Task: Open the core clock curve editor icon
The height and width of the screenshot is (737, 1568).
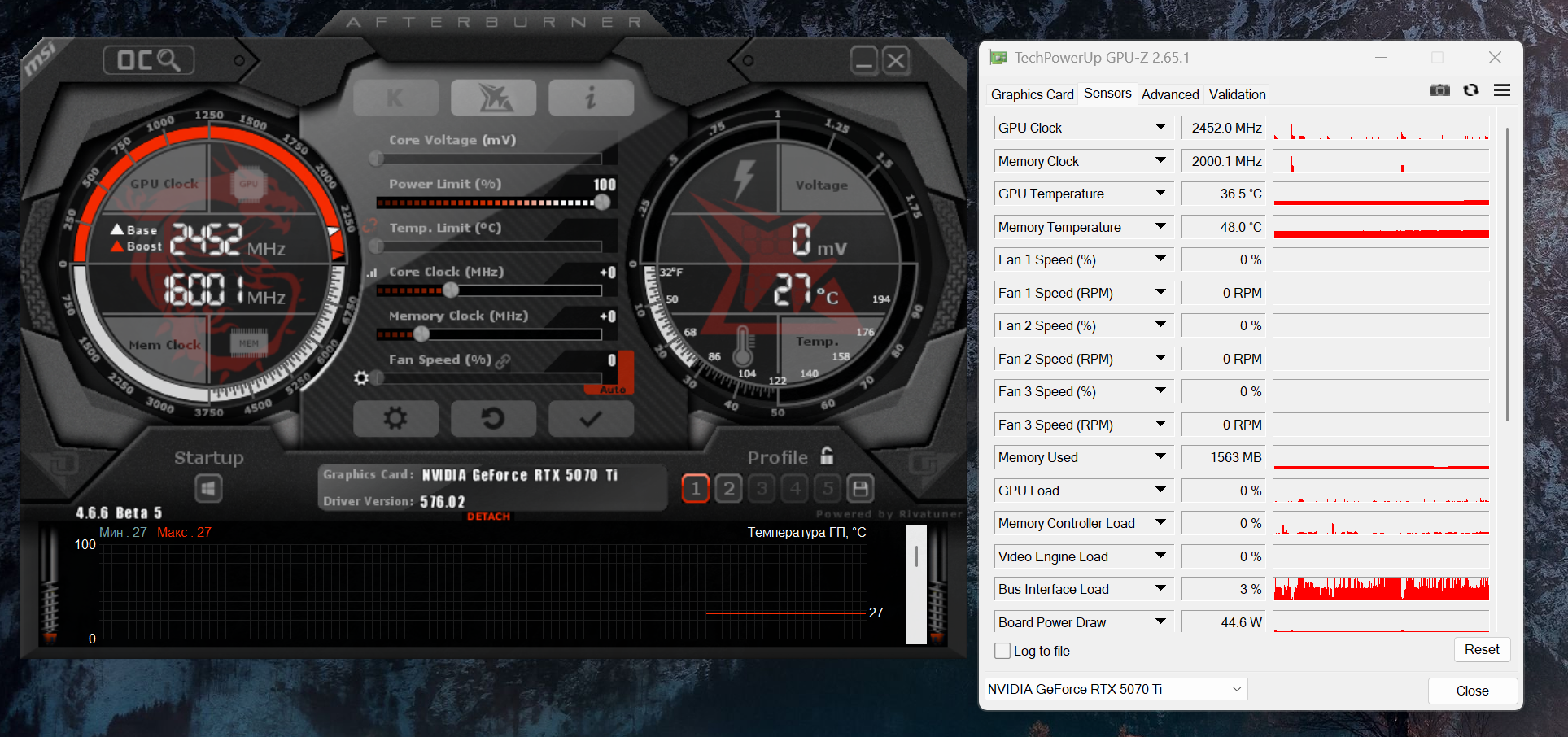Action: click(x=372, y=273)
